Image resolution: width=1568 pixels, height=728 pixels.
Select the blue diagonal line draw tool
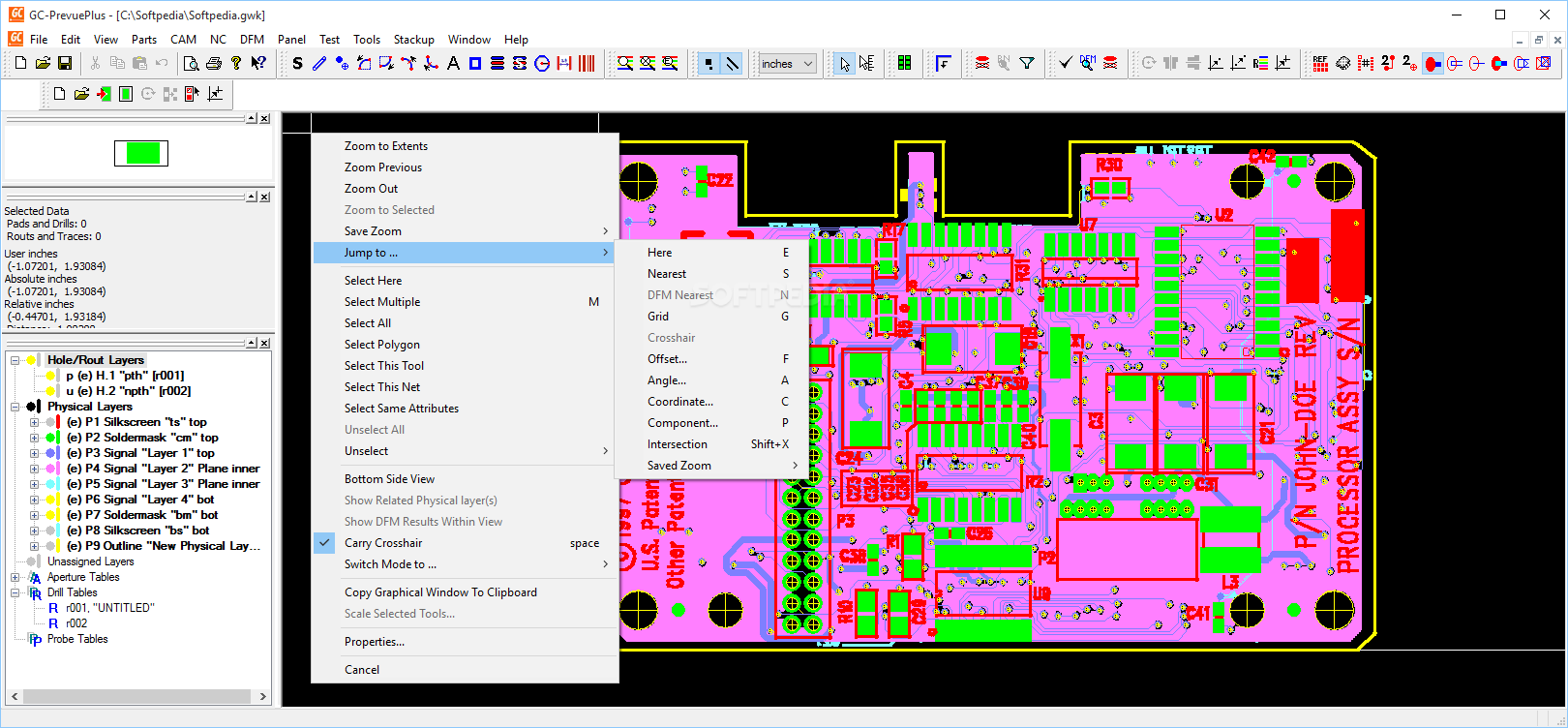pos(319,63)
